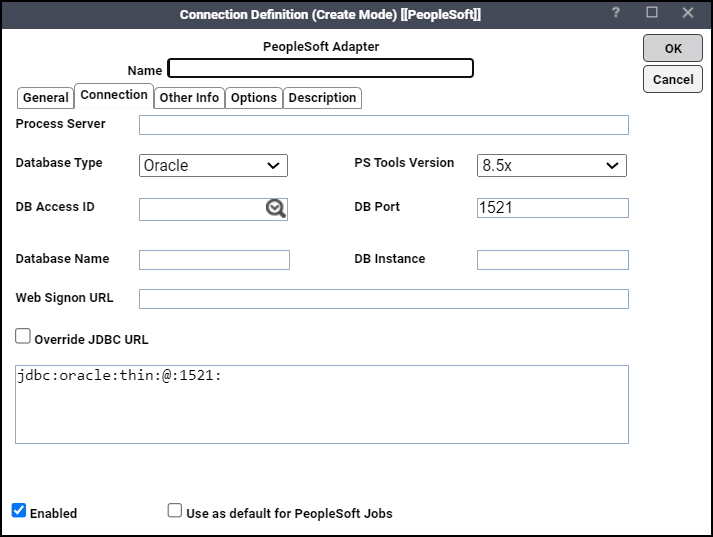This screenshot has width=713, height=537.
Task: Confirm with the OK button
Action: (673, 48)
